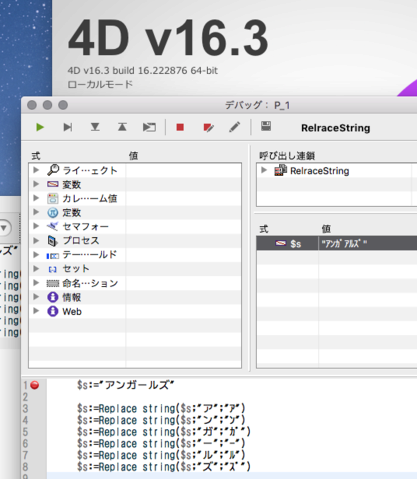Select 'プロセス' label in watch list
The width and height of the screenshot is (417, 479).
[81, 240]
